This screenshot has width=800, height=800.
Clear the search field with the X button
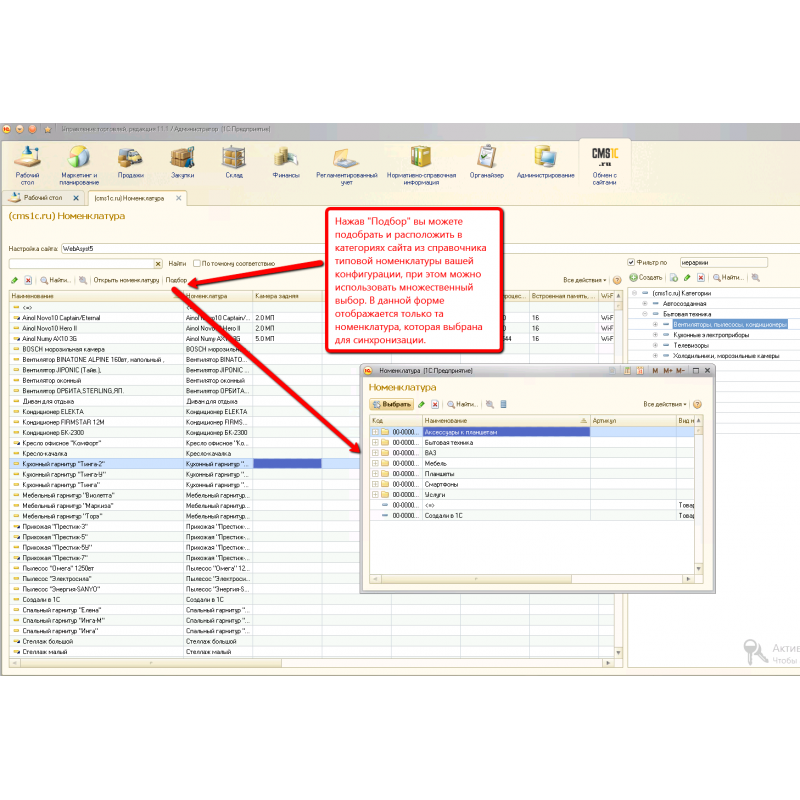point(159,264)
